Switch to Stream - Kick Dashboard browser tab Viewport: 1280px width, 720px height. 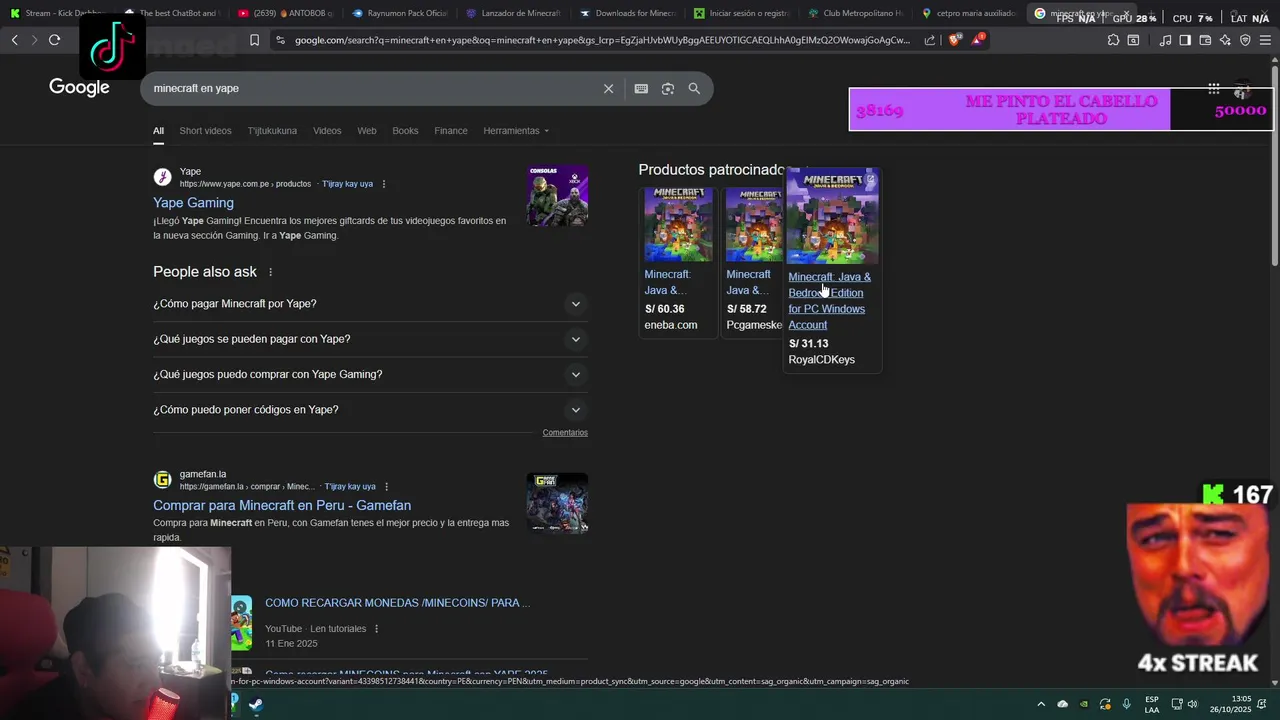coord(57,14)
